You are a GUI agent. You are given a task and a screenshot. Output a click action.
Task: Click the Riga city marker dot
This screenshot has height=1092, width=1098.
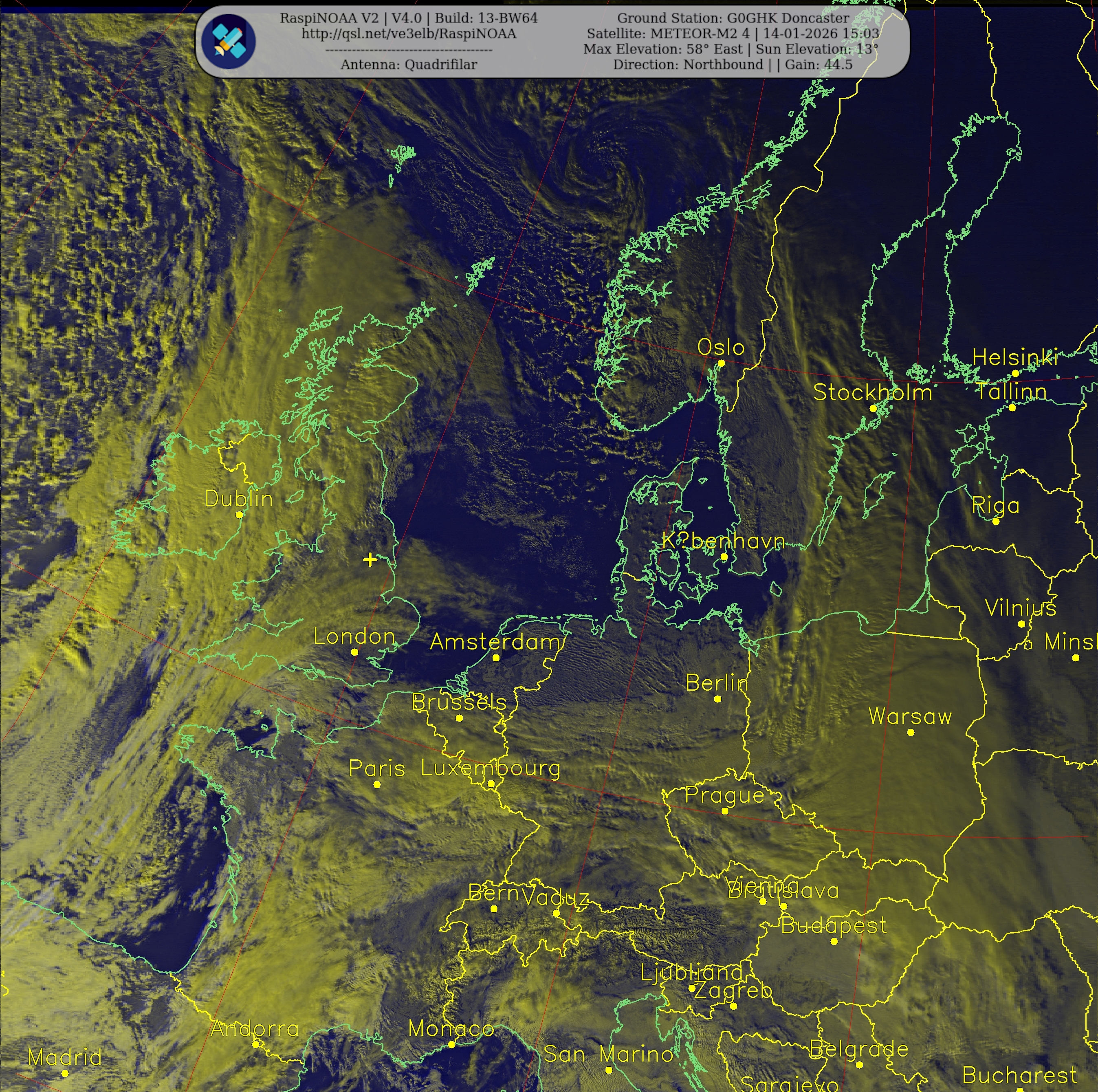pyautogui.click(x=996, y=521)
